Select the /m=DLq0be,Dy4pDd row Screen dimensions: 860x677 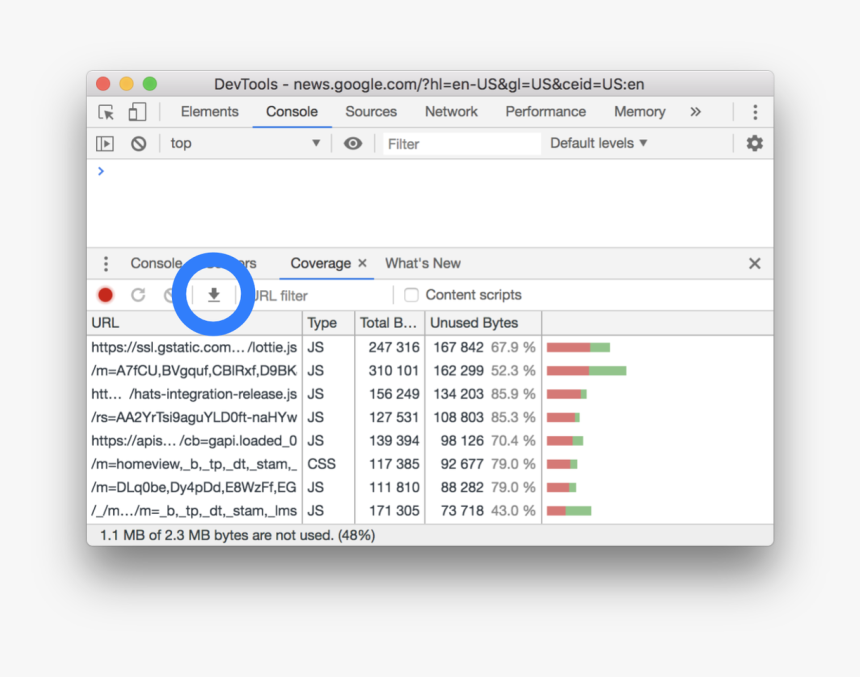click(x=430, y=487)
